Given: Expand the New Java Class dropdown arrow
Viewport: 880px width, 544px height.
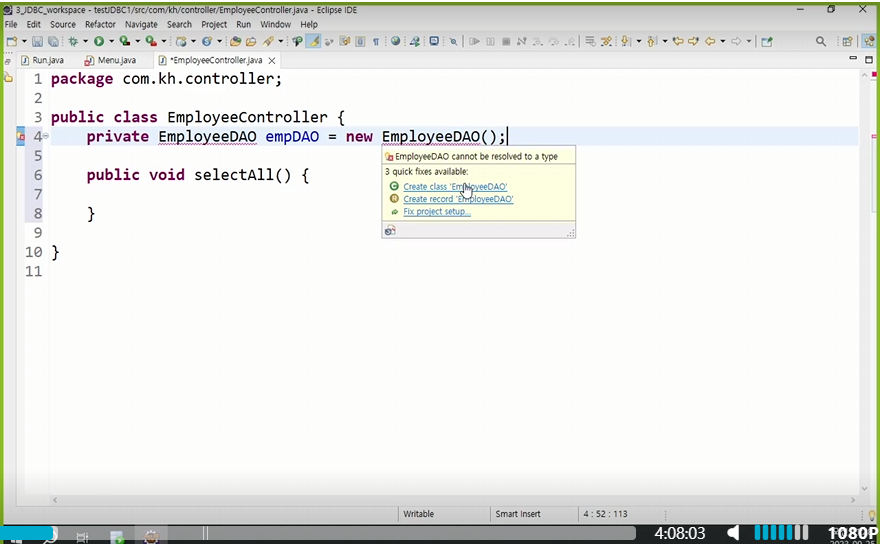Looking at the screenshot, I should 219,41.
